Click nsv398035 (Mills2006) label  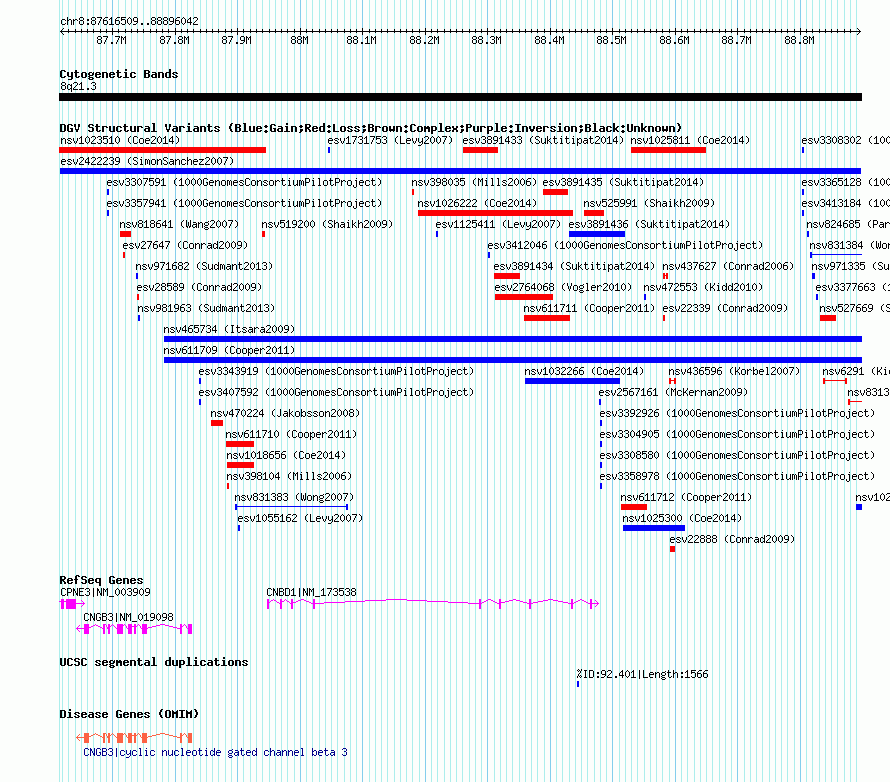coord(474,182)
